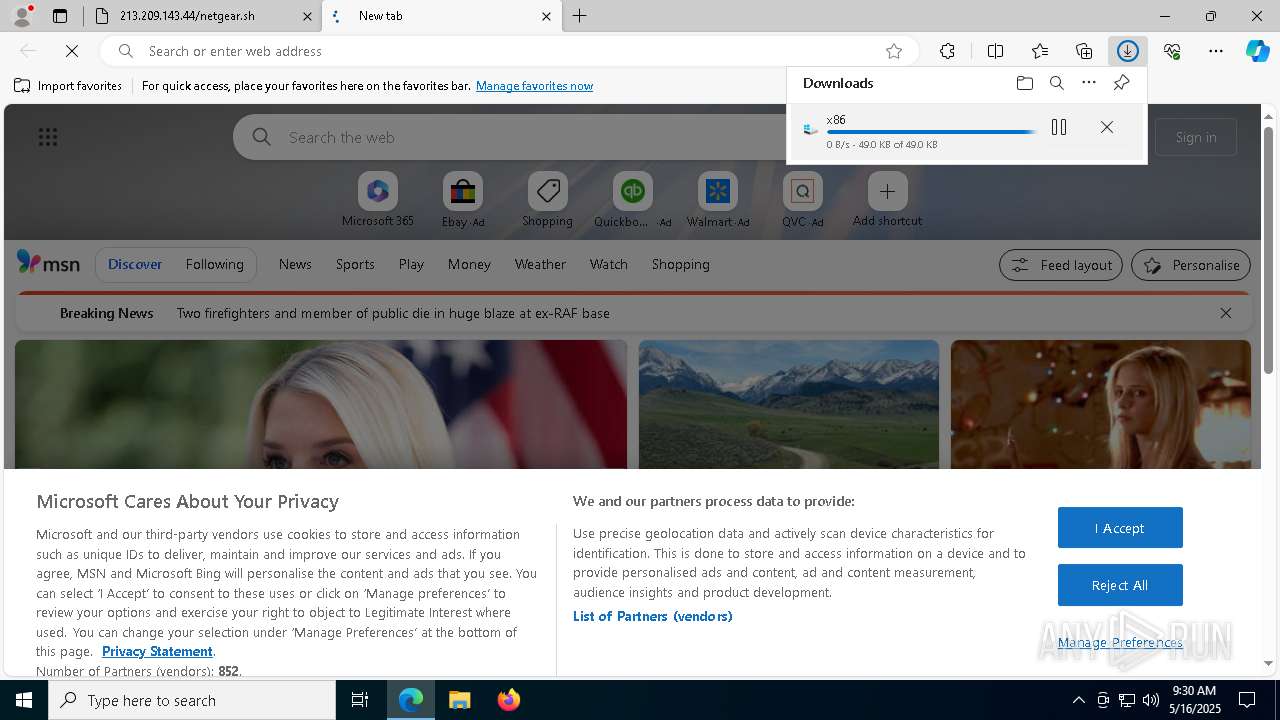Focus the address bar field
The width and height of the screenshot is (1280, 720).
click(x=510, y=51)
